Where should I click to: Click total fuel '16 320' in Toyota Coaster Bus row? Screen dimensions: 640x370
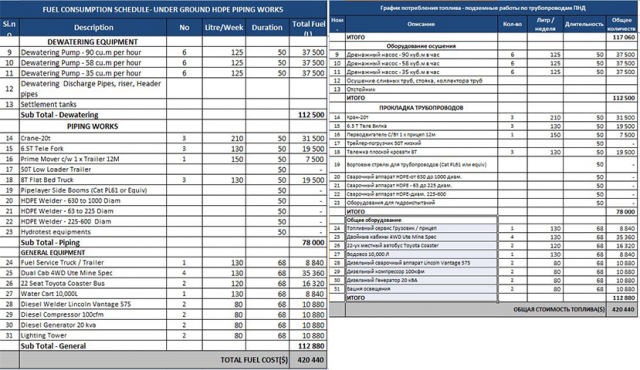308,284
